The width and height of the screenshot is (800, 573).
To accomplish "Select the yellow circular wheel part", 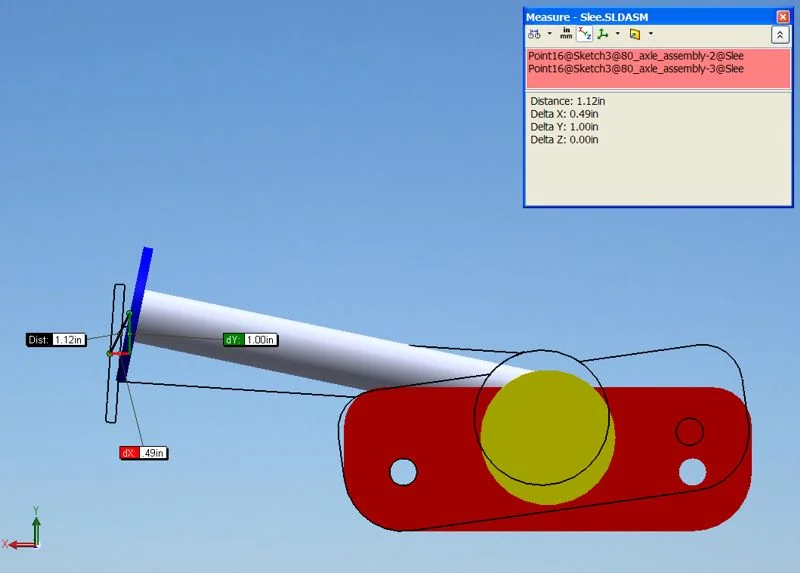I will point(547,435).
